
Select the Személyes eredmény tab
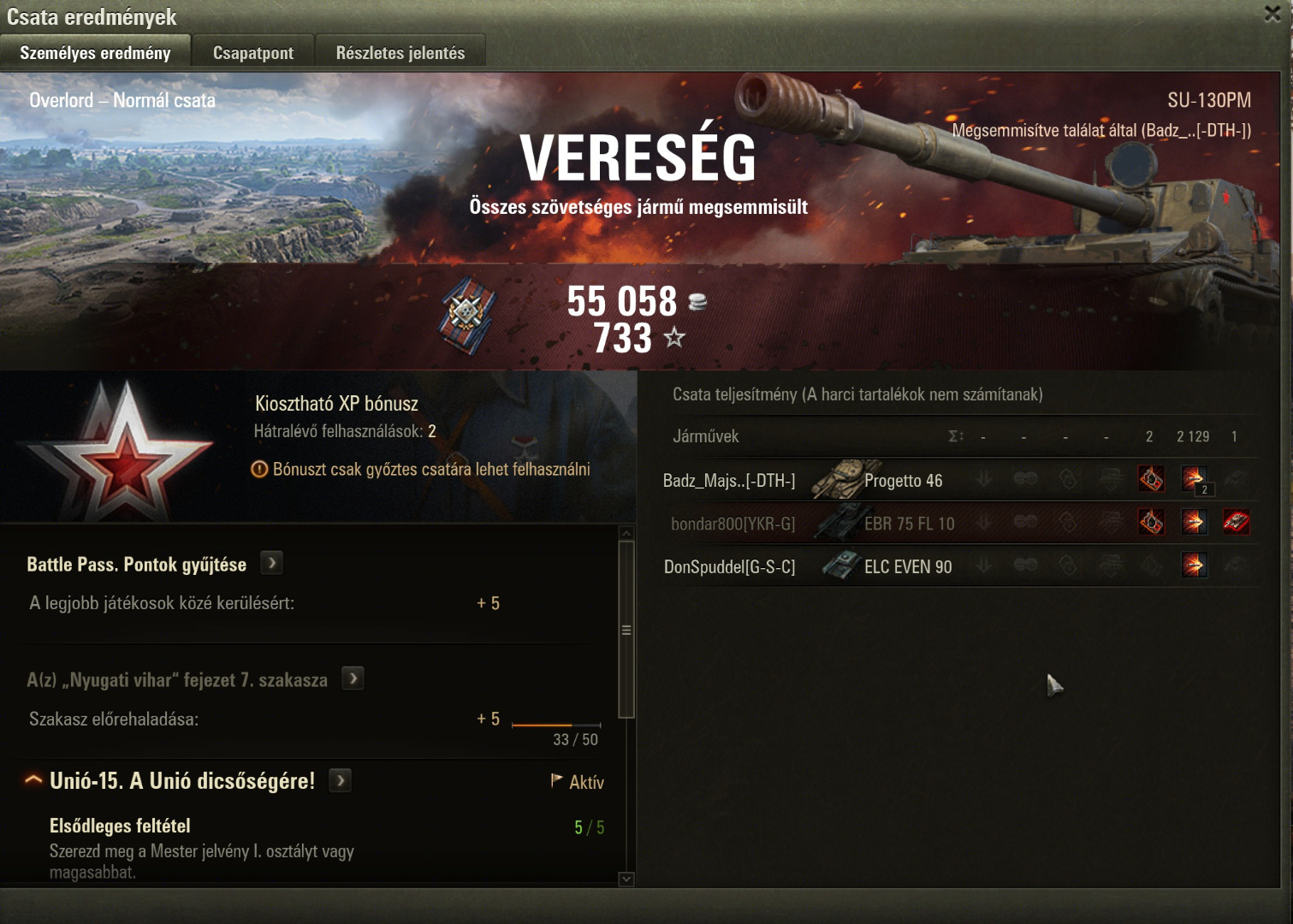click(95, 52)
